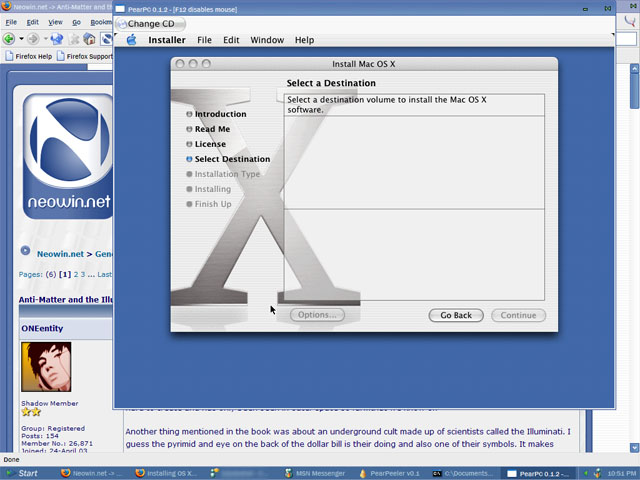Click the system tray expand arrow
Image resolution: width=640 pixels, height=480 pixels.
(x=586, y=473)
